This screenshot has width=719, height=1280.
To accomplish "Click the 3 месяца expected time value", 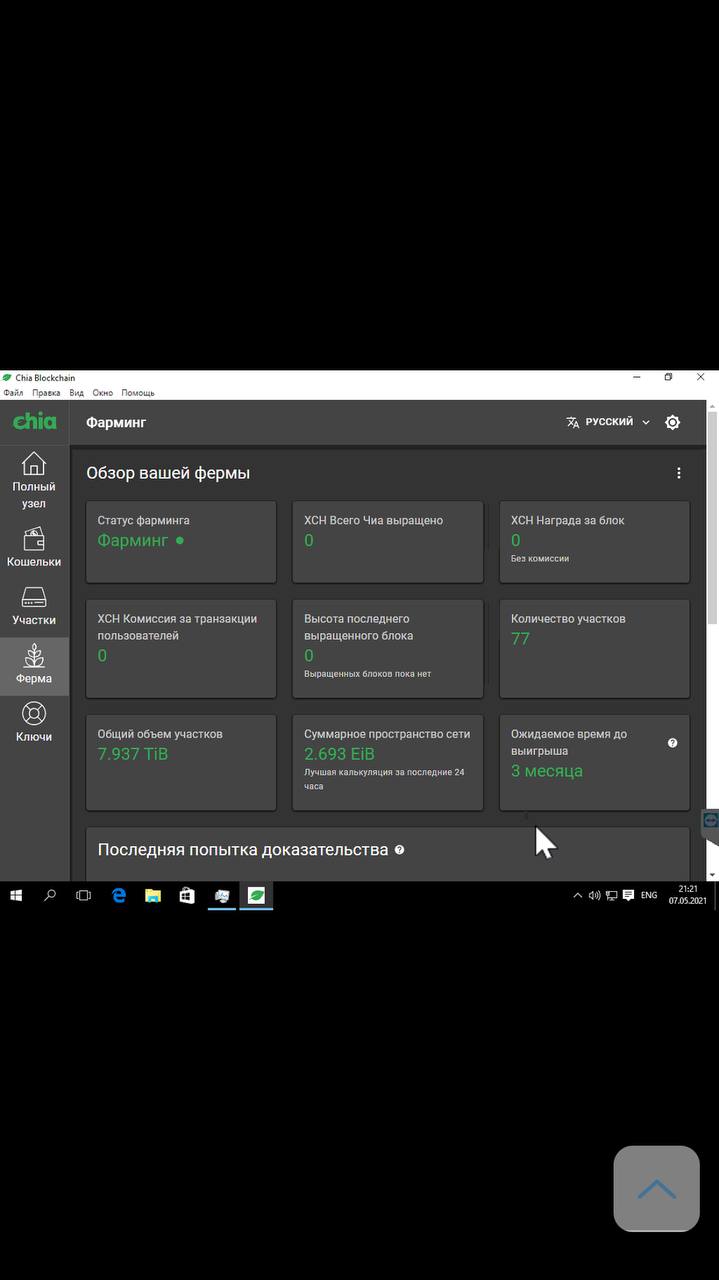I will tap(547, 771).
